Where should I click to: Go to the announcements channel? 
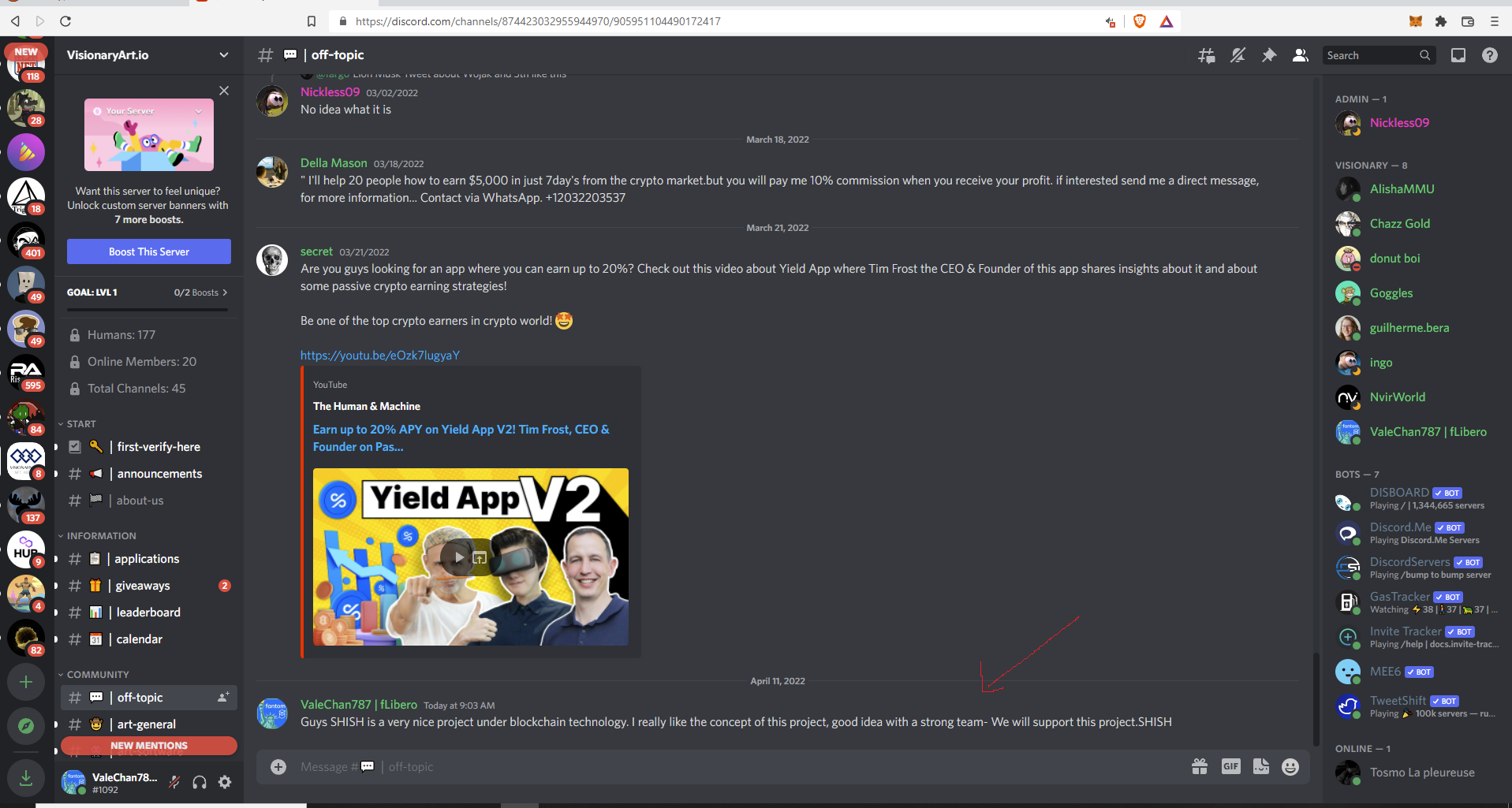click(149, 474)
